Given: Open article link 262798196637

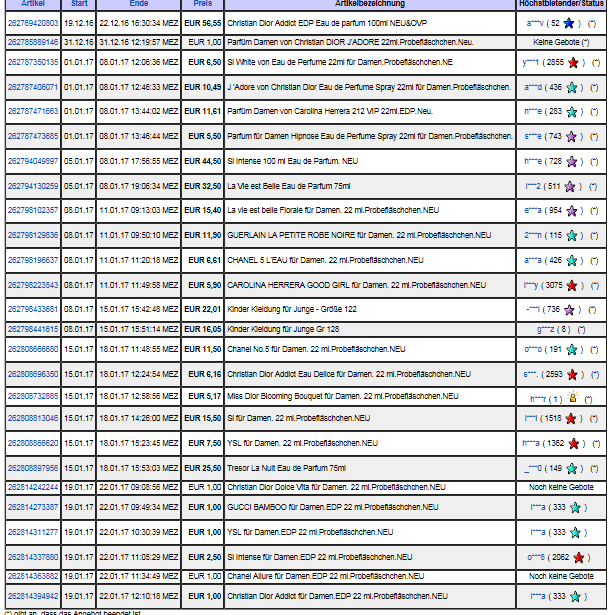Looking at the screenshot, I should 33,260.
